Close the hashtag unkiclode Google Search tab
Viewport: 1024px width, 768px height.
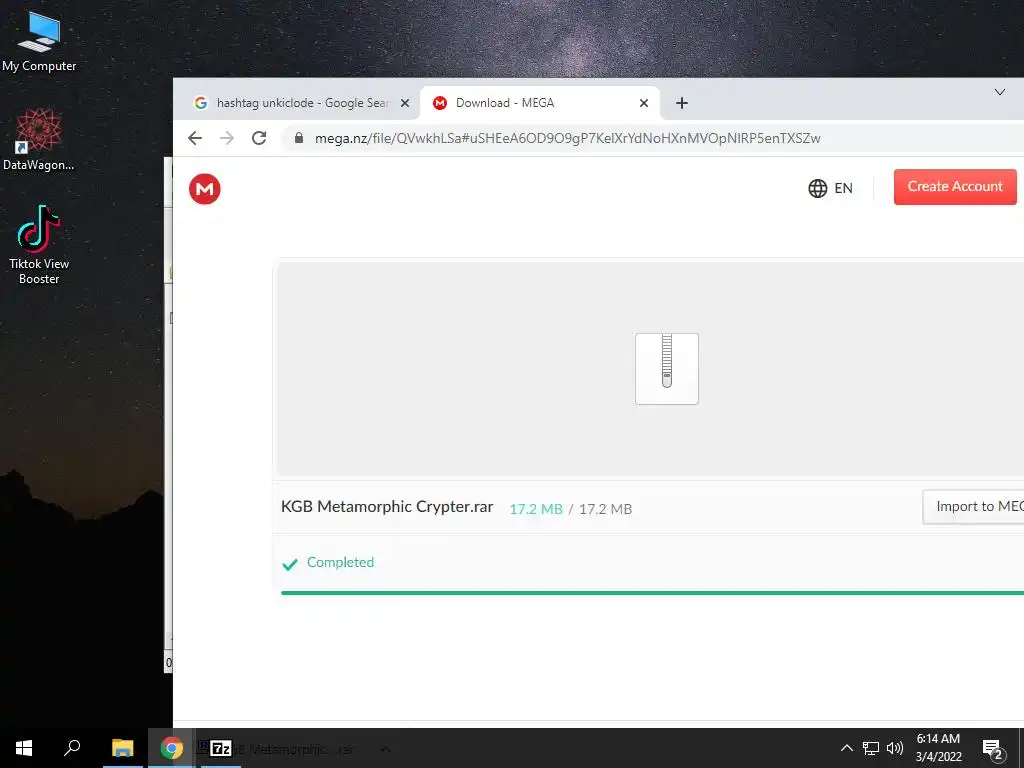pos(405,103)
